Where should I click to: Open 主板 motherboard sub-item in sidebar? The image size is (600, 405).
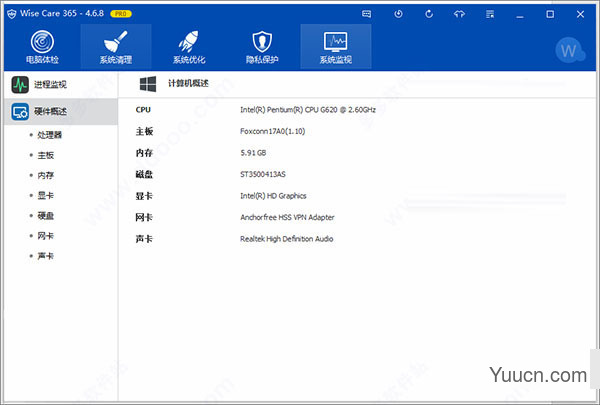coord(46,155)
